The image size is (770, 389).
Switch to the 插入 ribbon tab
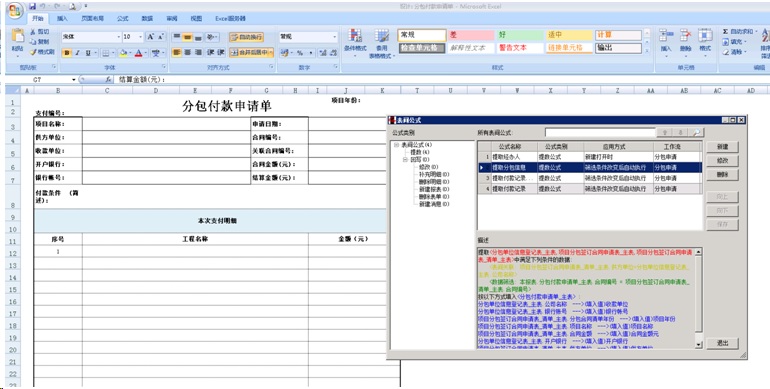pos(62,19)
